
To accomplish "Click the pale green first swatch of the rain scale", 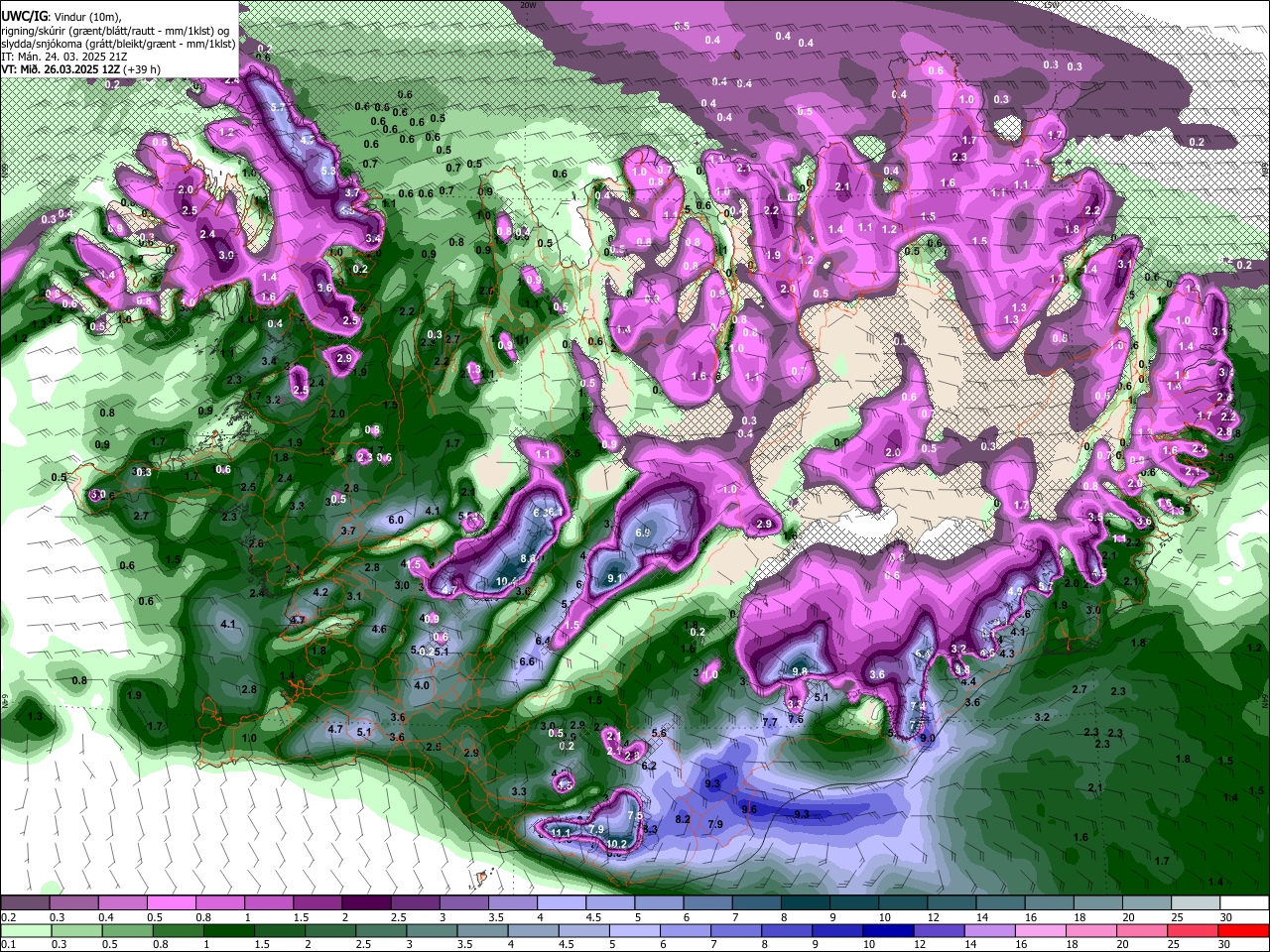I will click(x=26, y=930).
